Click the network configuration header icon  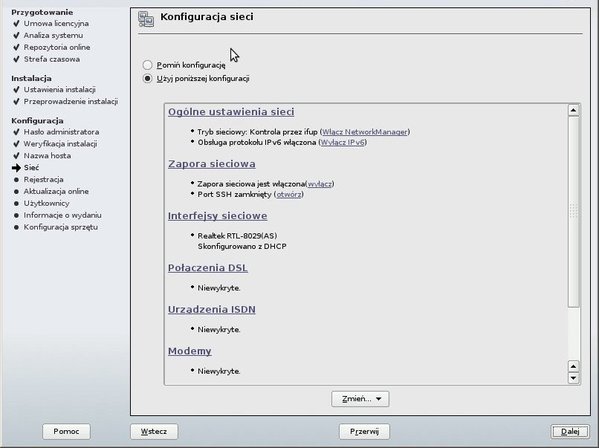pyautogui.click(x=146, y=19)
